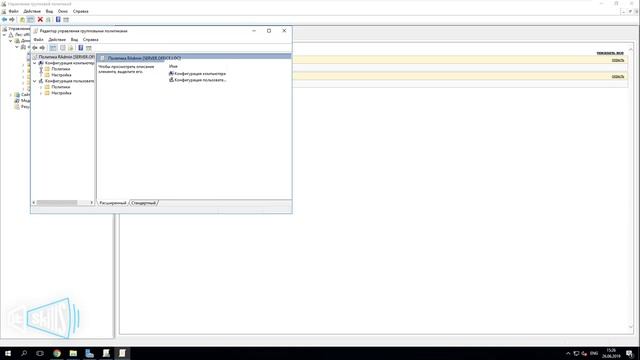Launch Google Chrome from taskbar
This screenshot has height=360, width=640.
[x=57, y=353]
